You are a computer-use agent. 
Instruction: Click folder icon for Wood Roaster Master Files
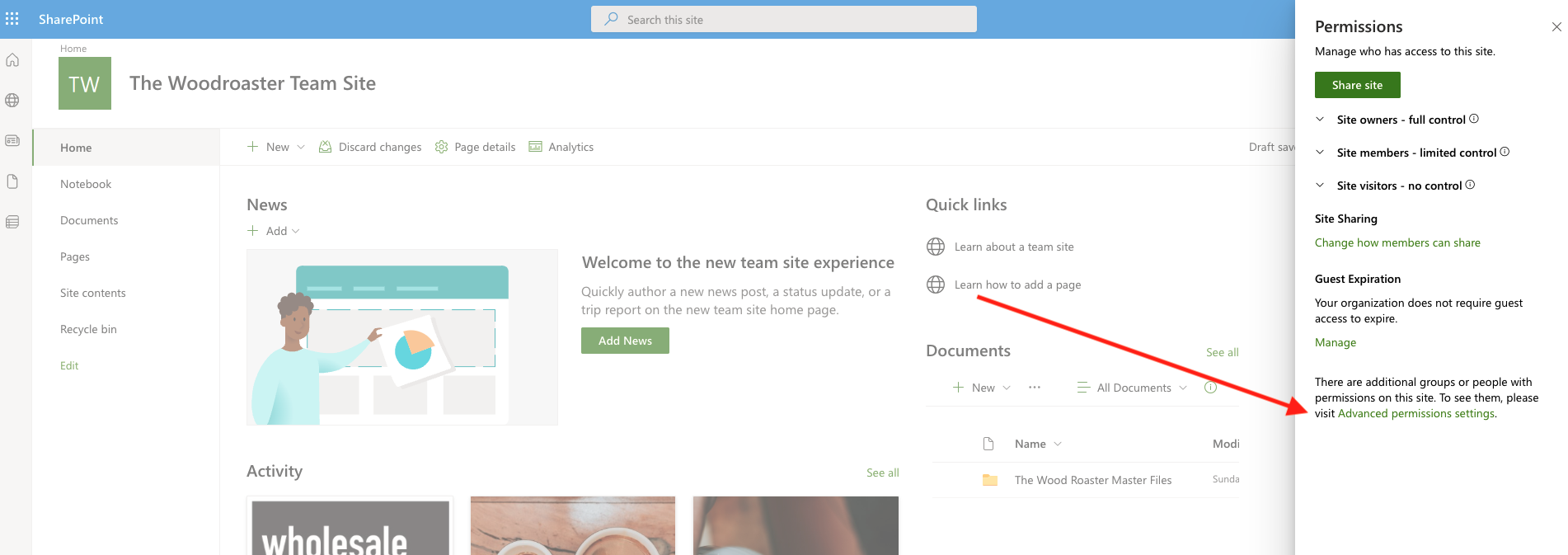(x=990, y=480)
